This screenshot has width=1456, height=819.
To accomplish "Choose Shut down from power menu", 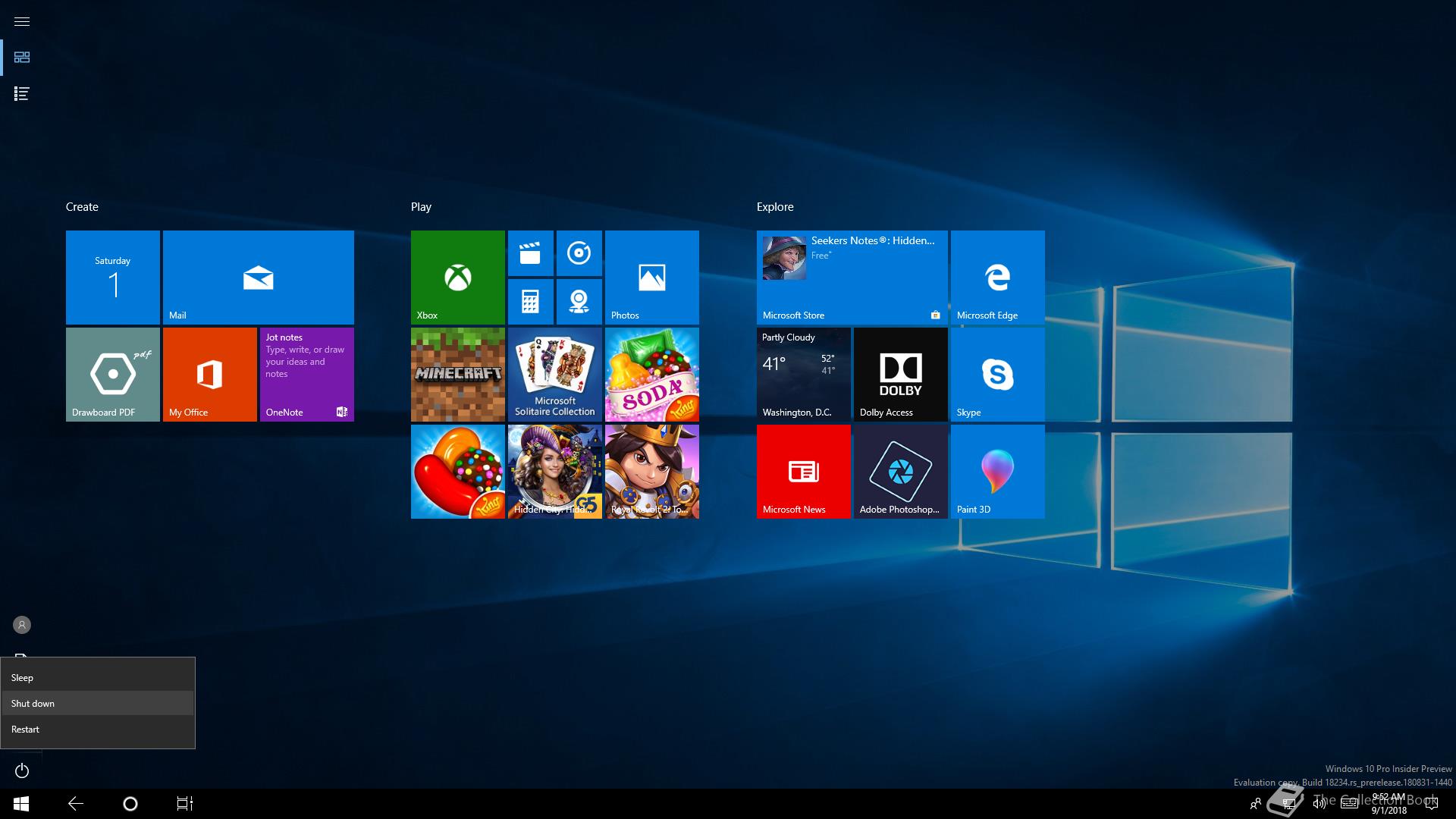I will 98,704.
